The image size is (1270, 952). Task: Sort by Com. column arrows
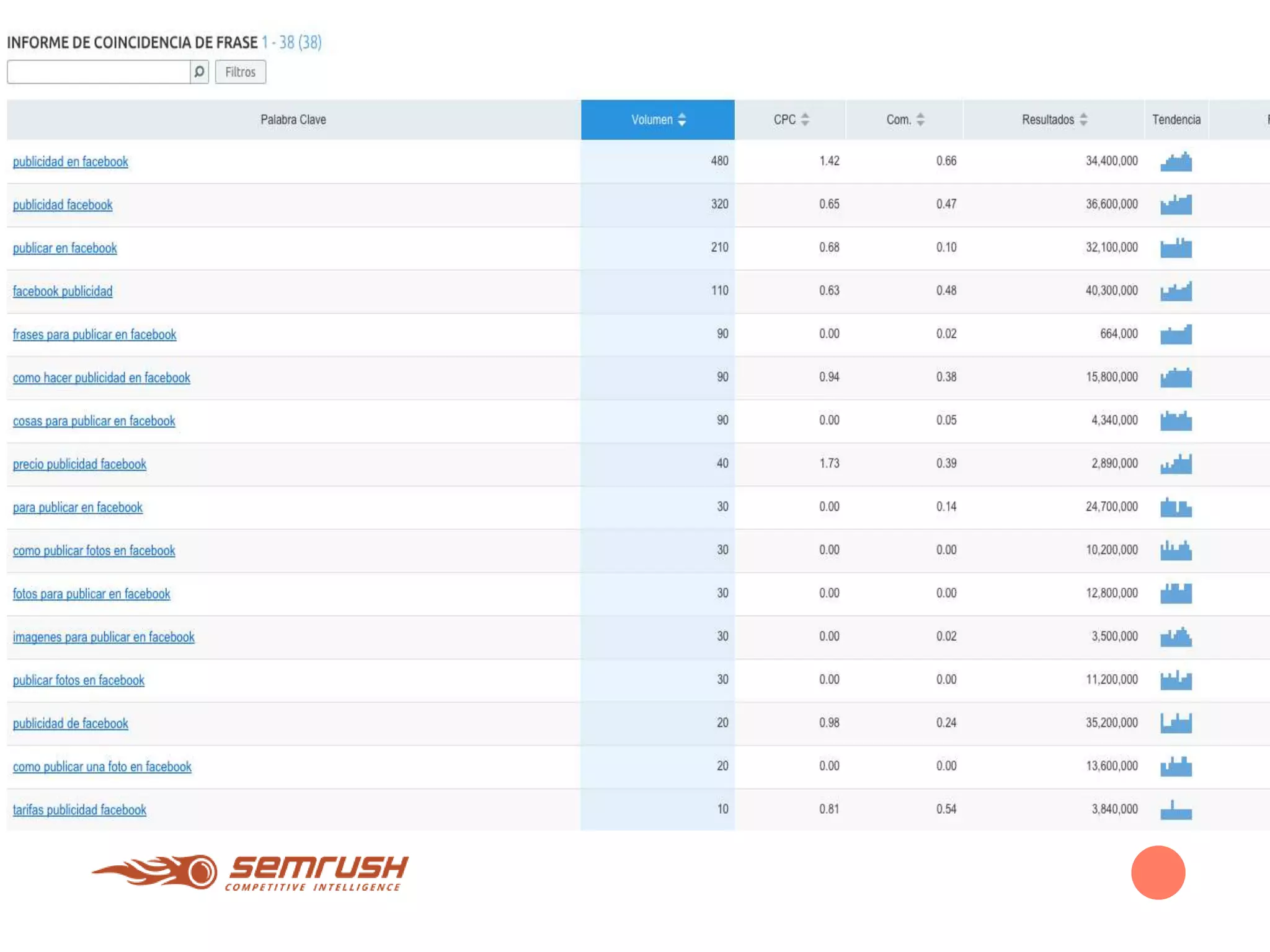(x=920, y=120)
